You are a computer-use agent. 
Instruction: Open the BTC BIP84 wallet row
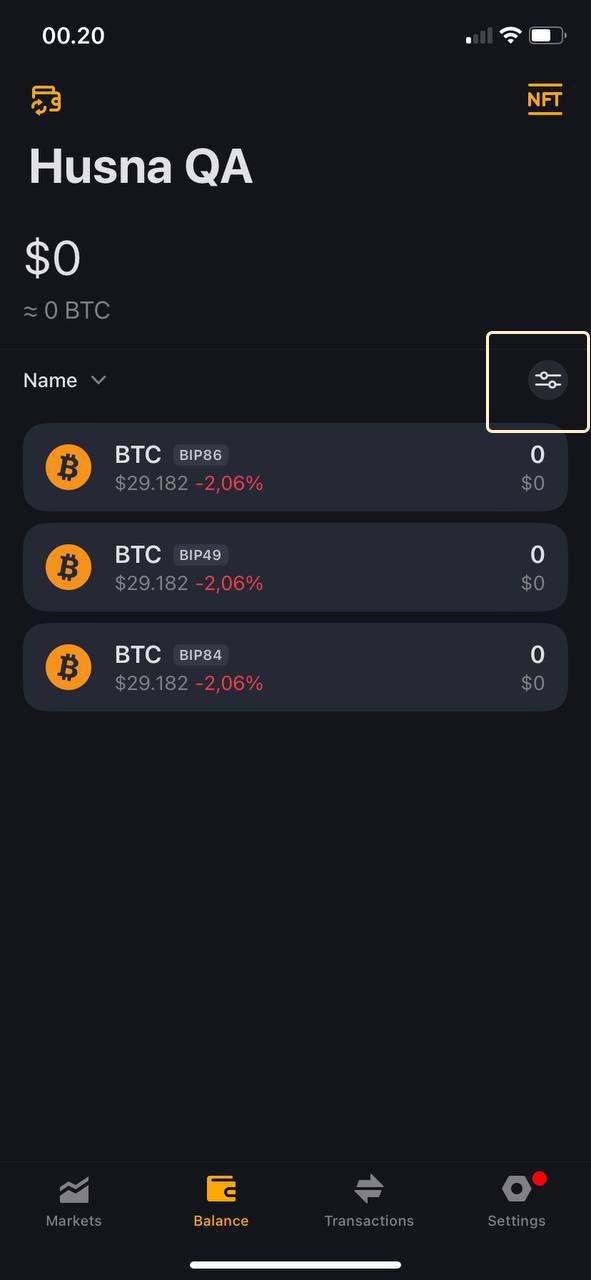(x=295, y=667)
